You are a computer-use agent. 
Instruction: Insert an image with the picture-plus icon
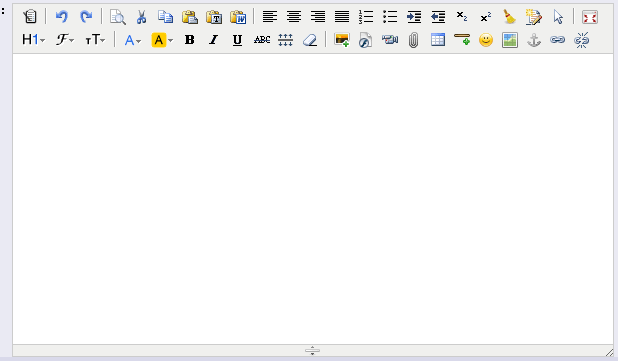click(x=342, y=40)
